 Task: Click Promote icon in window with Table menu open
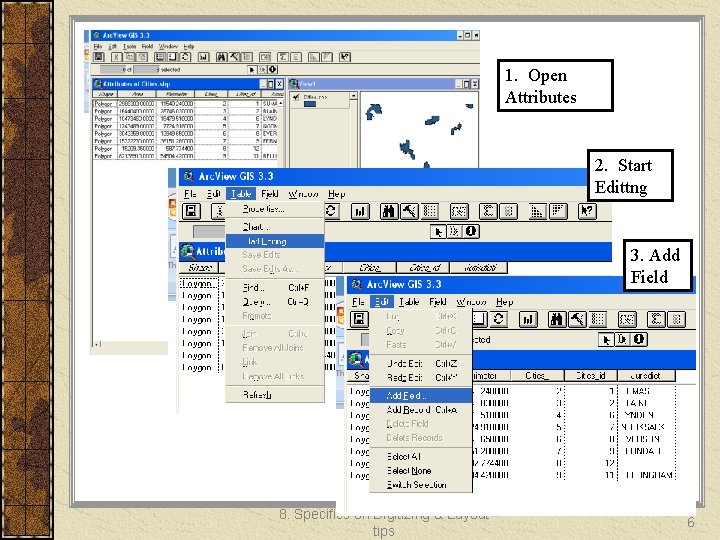(x=430, y=211)
